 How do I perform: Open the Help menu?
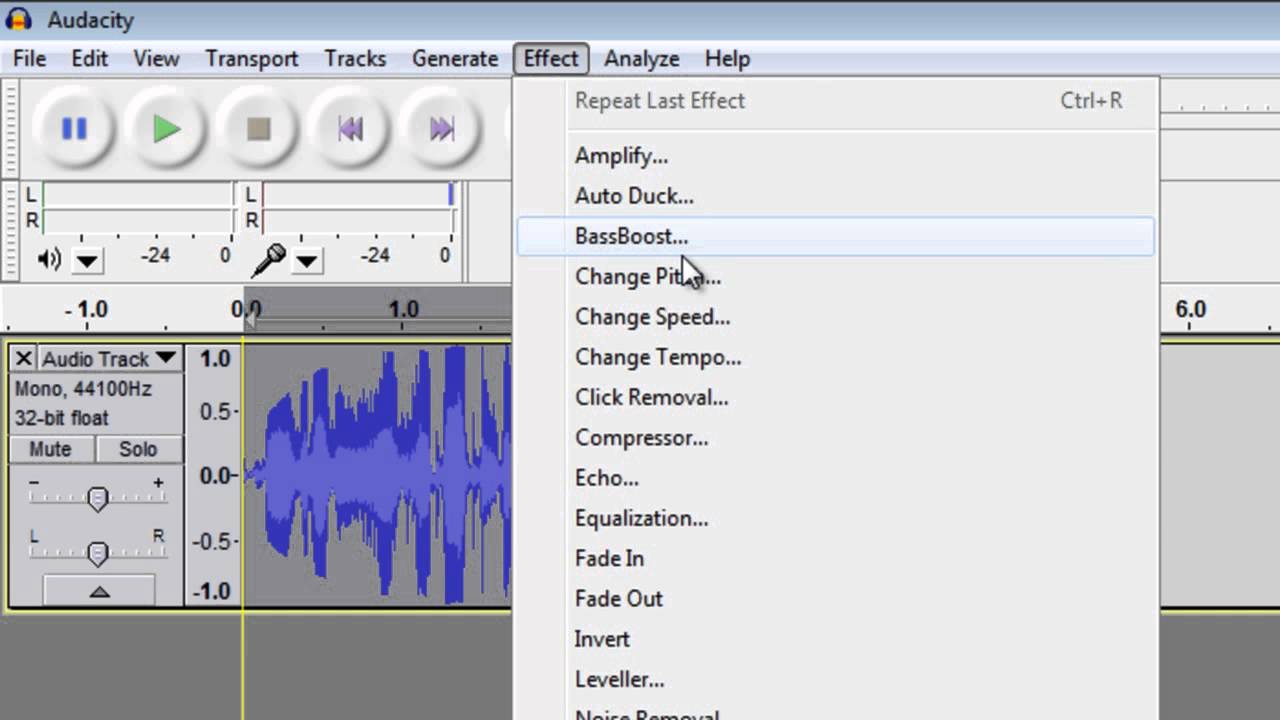[x=727, y=59]
